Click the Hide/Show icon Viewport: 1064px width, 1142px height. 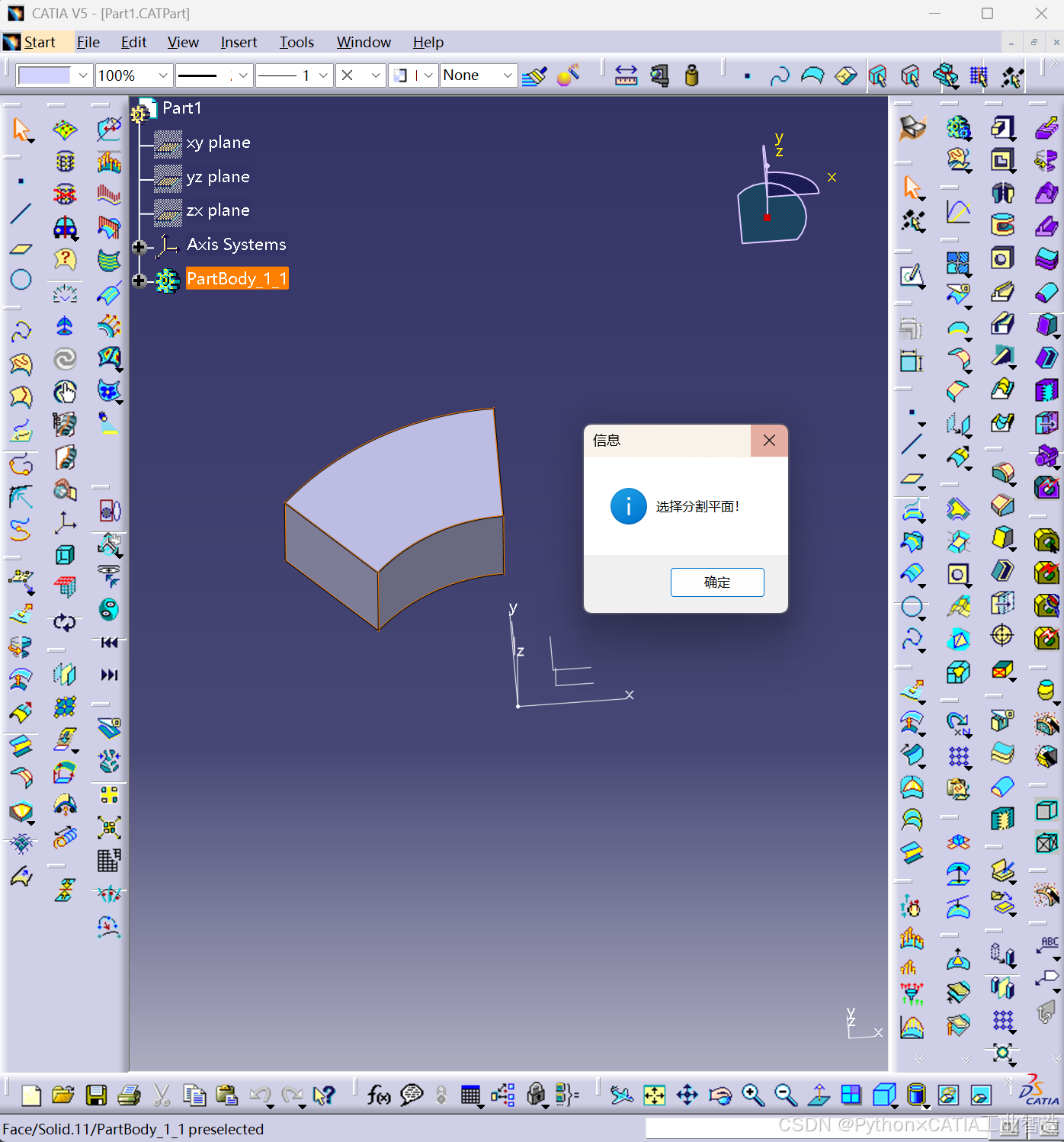(x=948, y=1095)
